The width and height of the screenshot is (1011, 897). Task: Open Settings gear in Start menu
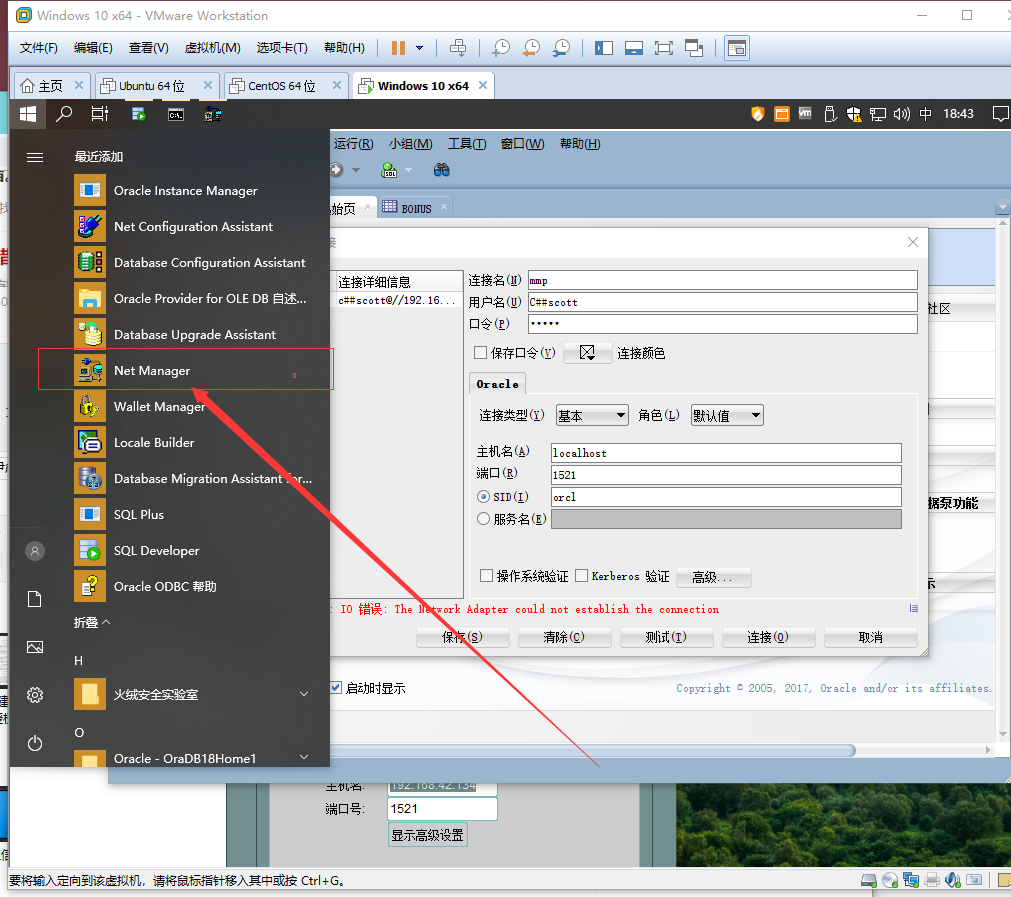tap(35, 695)
